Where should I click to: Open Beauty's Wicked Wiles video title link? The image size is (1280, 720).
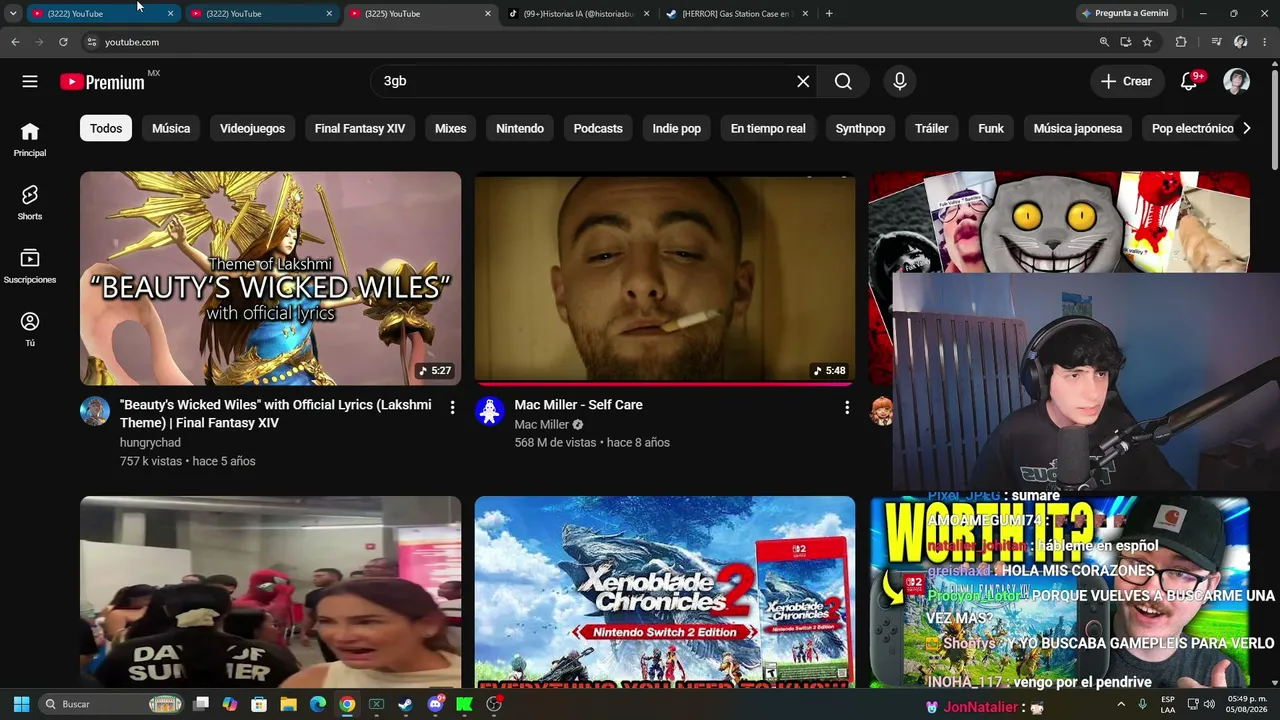tap(276, 414)
